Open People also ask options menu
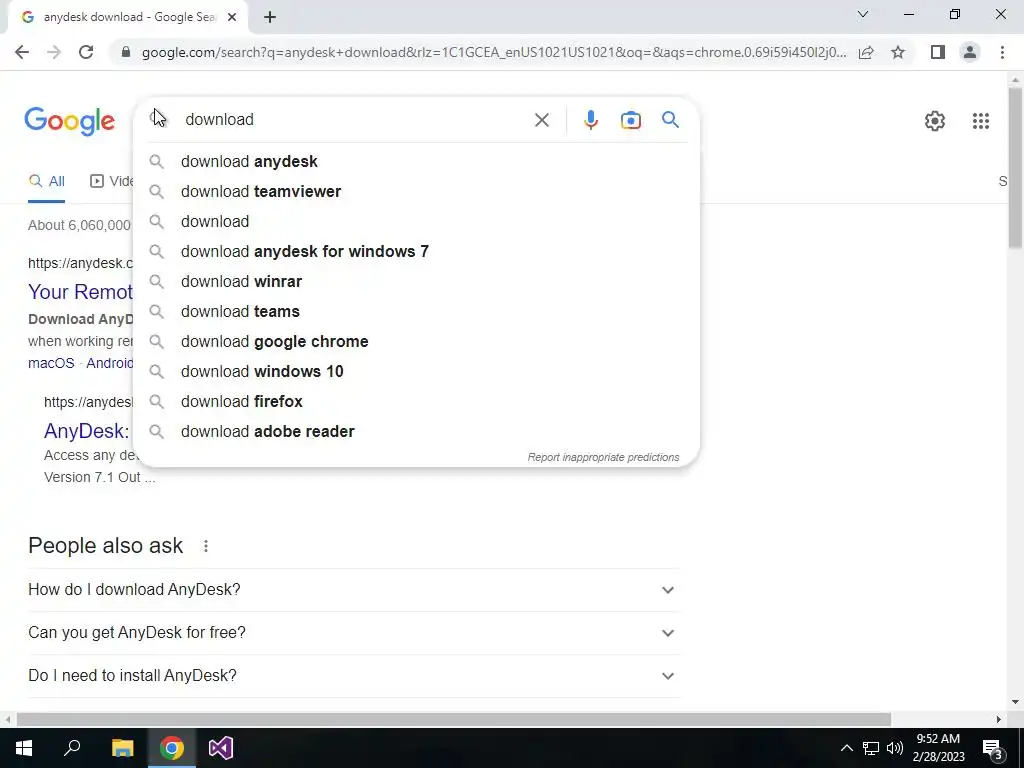Image resolution: width=1024 pixels, height=768 pixels. pos(206,546)
